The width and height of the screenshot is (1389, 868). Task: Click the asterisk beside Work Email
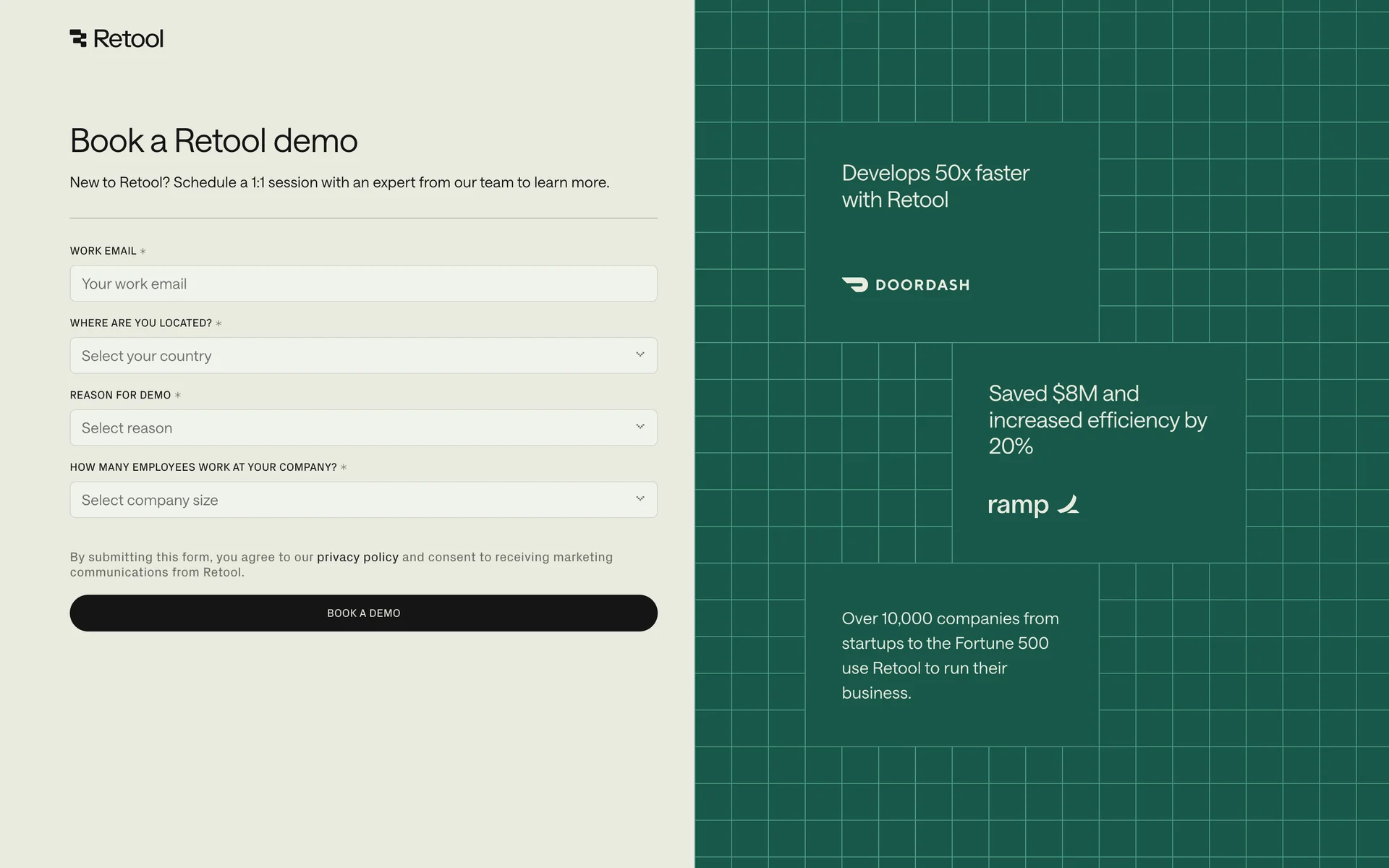(x=143, y=251)
